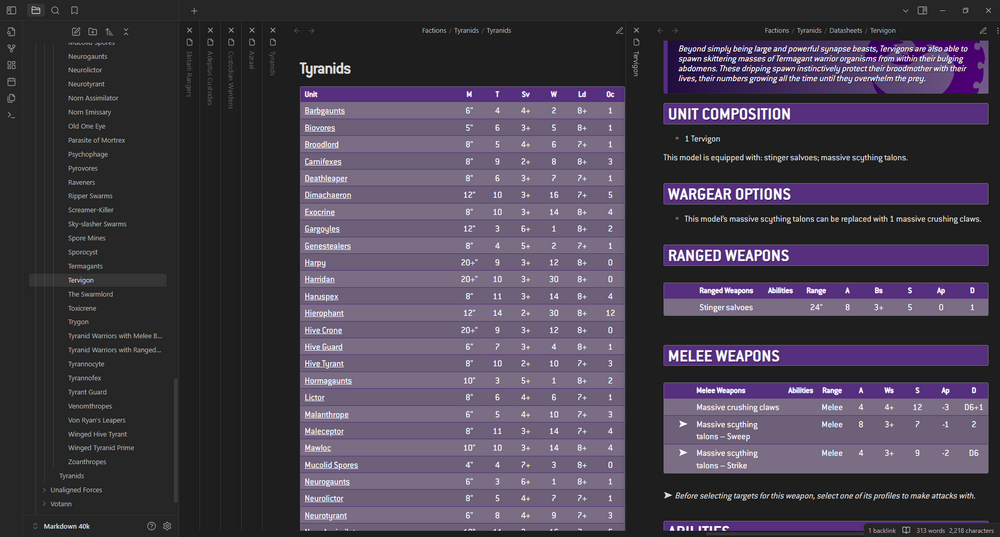This screenshot has height=537, width=1000.
Task: Switch to the Adeptus Custodes stacked tab
Action: coord(210,77)
